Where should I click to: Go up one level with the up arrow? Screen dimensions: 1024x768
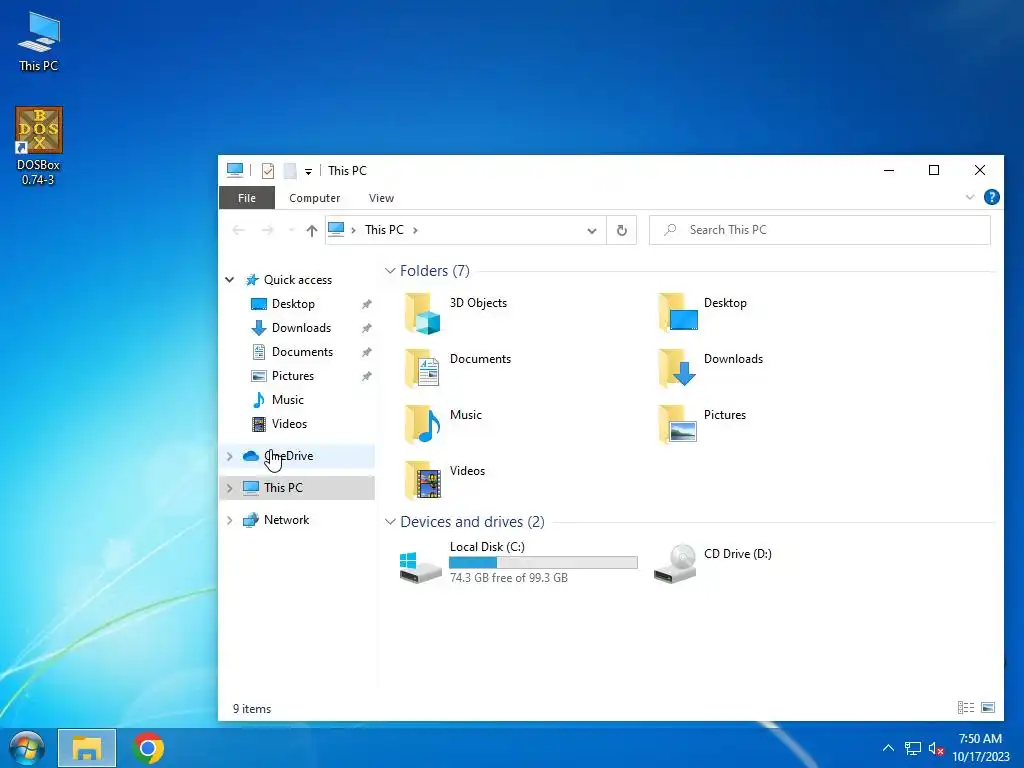(x=312, y=230)
